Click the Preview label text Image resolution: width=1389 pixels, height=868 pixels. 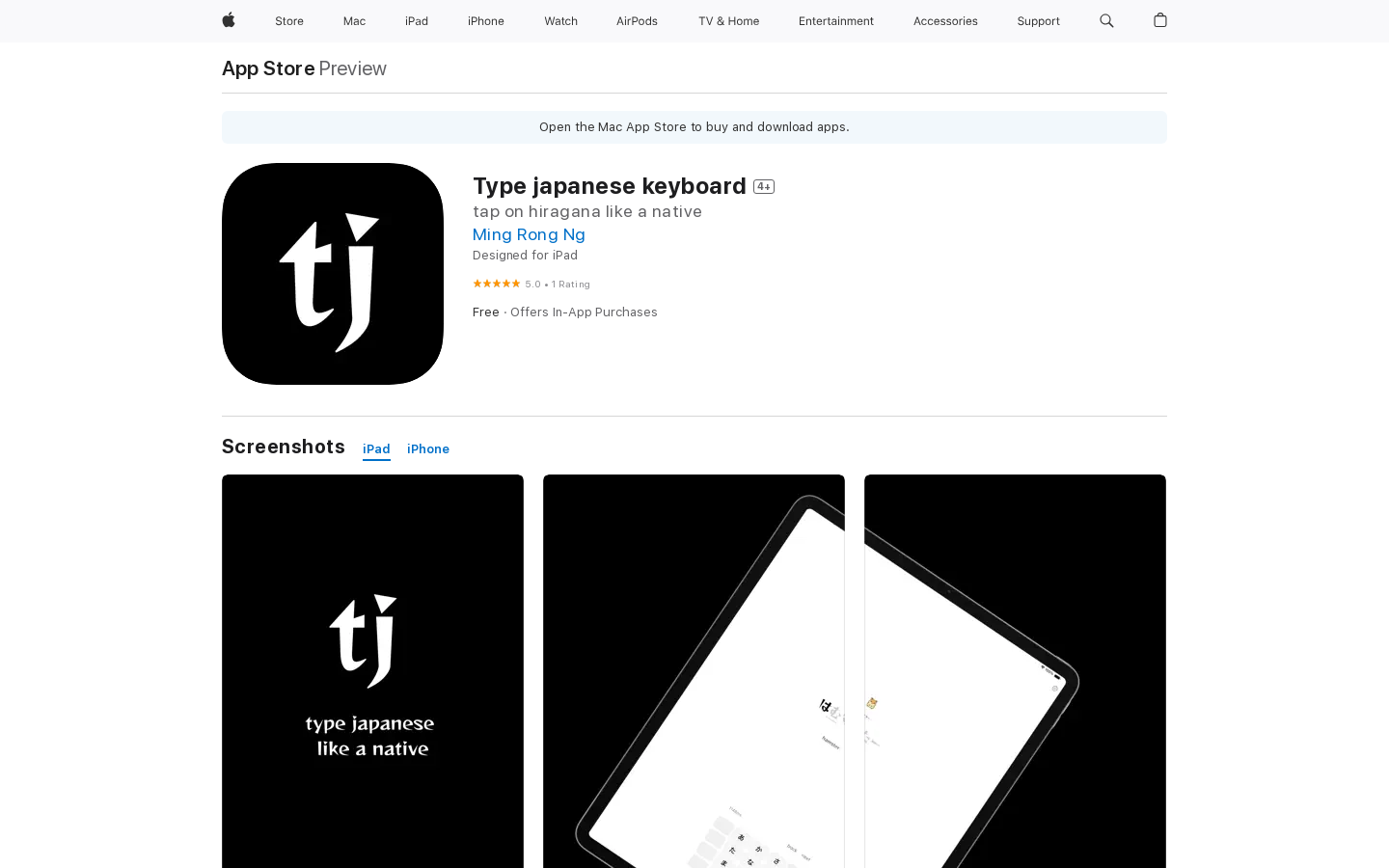click(353, 68)
